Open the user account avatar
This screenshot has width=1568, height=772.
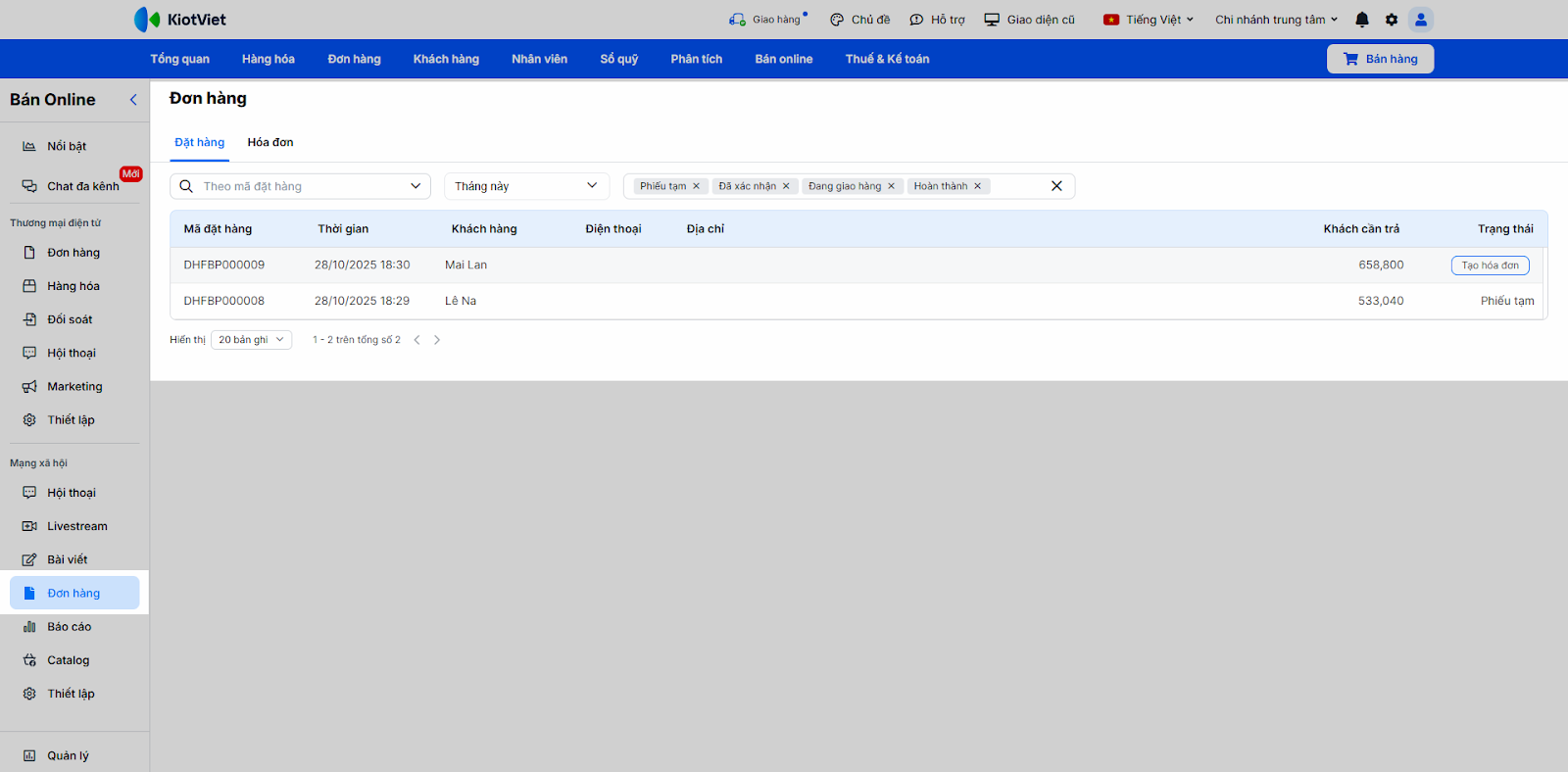[1421, 20]
